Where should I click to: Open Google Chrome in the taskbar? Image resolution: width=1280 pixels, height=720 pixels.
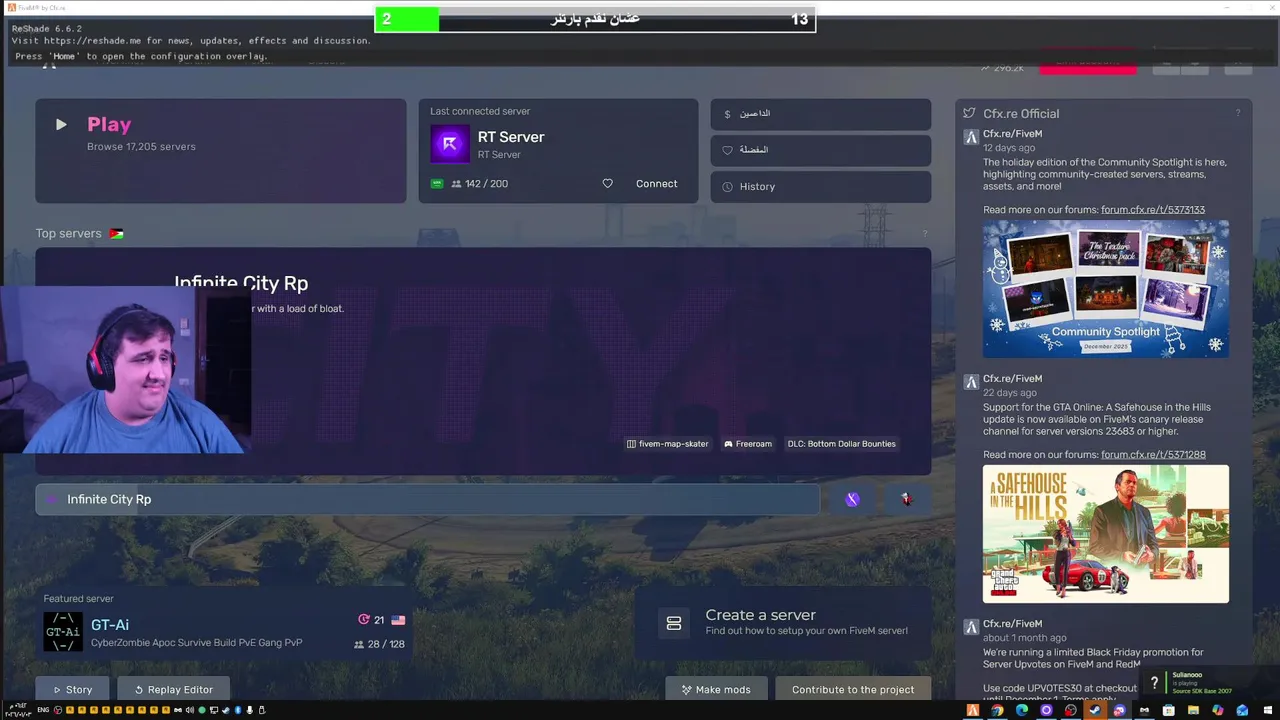(997, 710)
